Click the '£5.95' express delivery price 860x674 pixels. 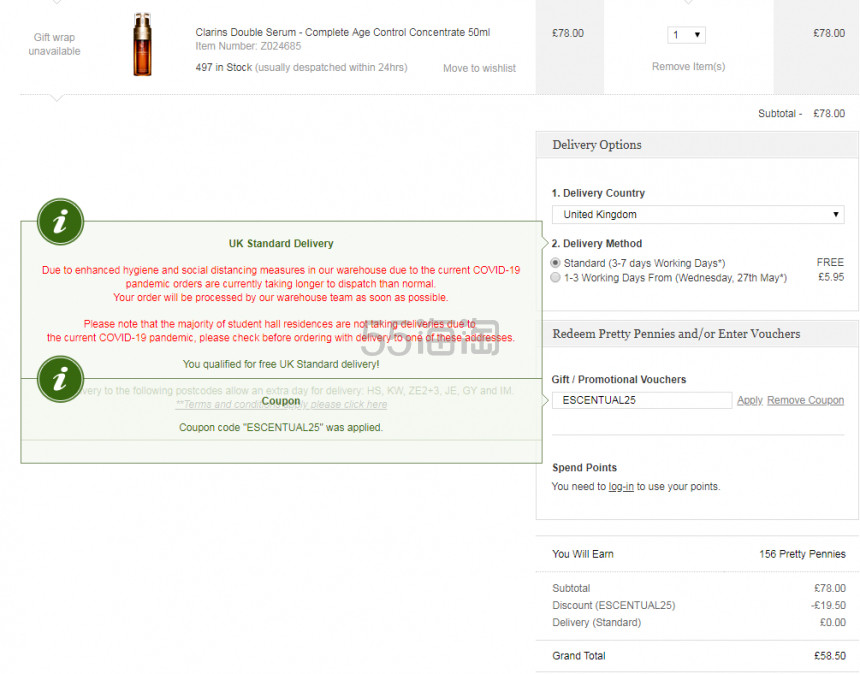[831, 277]
